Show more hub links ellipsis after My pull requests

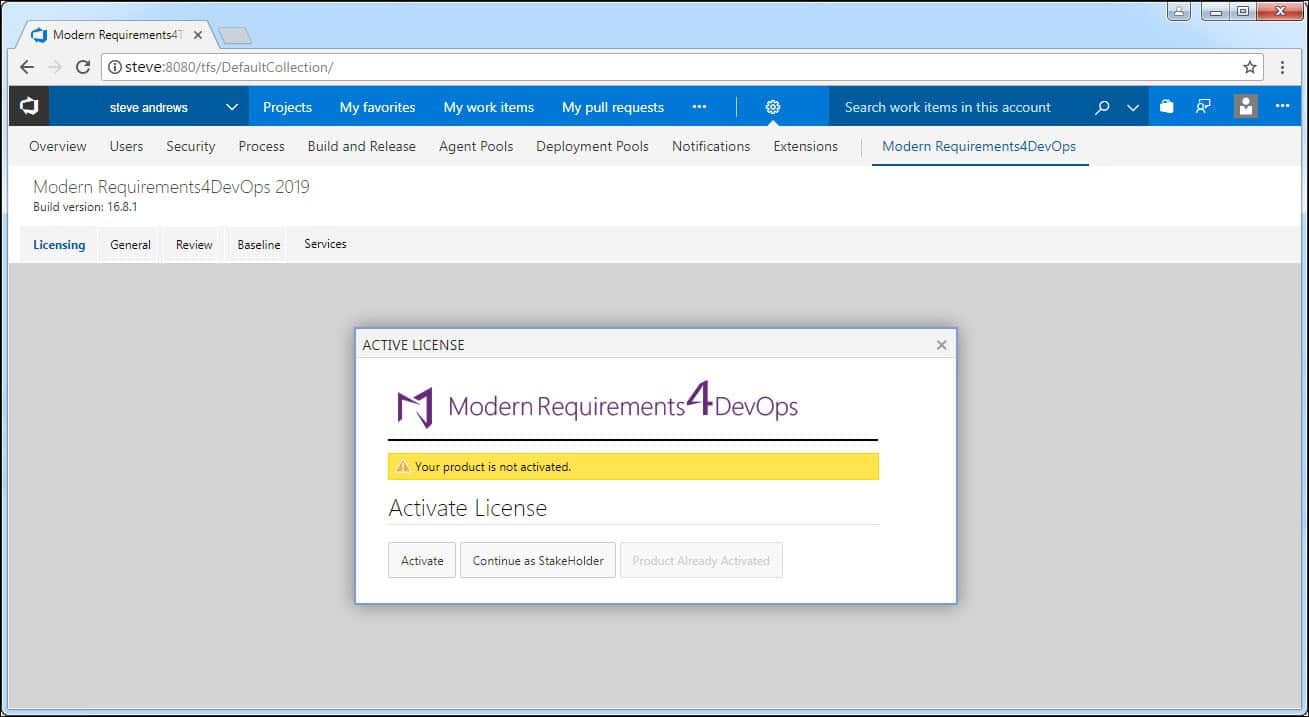(x=699, y=107)
